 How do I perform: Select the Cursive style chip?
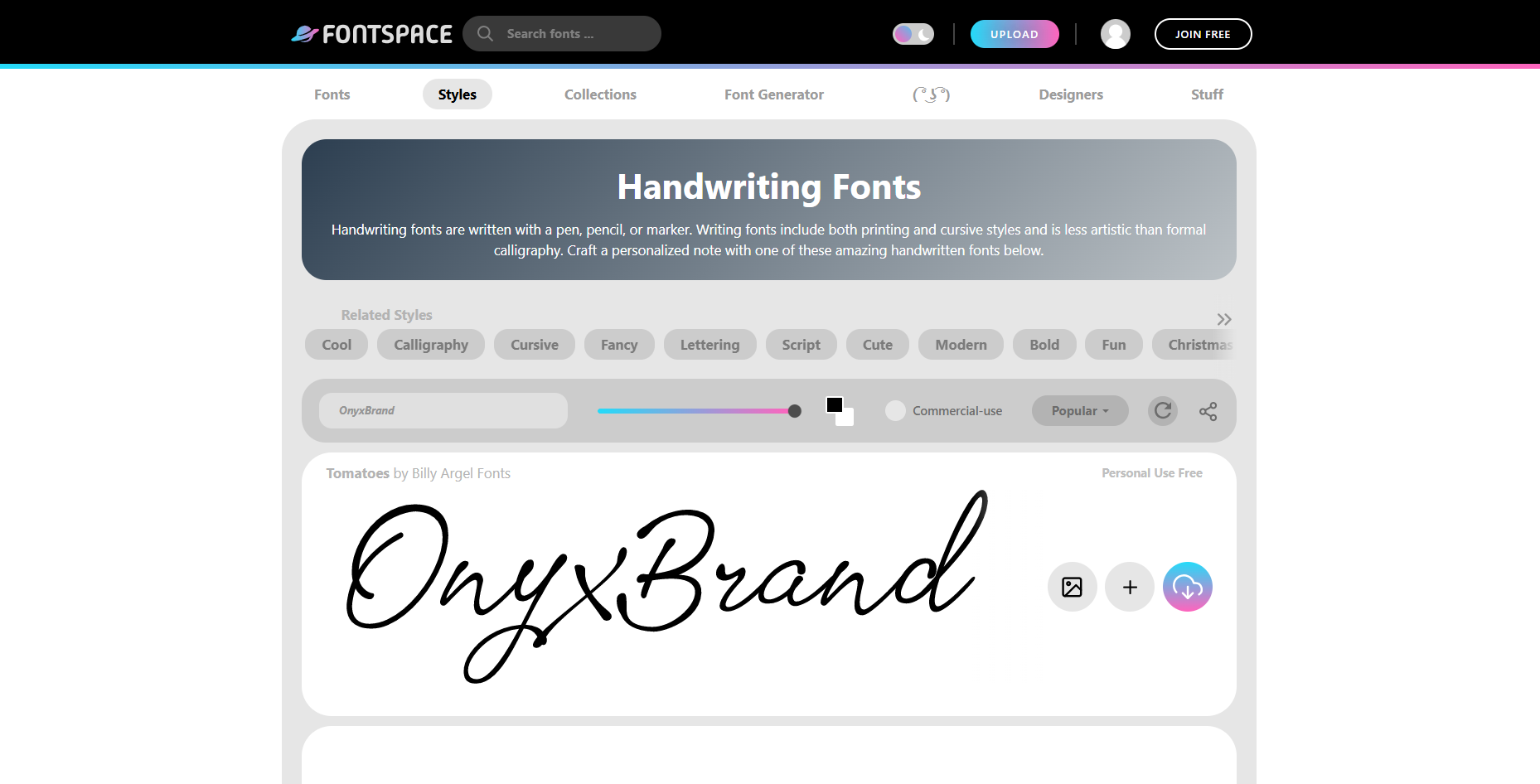534,344
